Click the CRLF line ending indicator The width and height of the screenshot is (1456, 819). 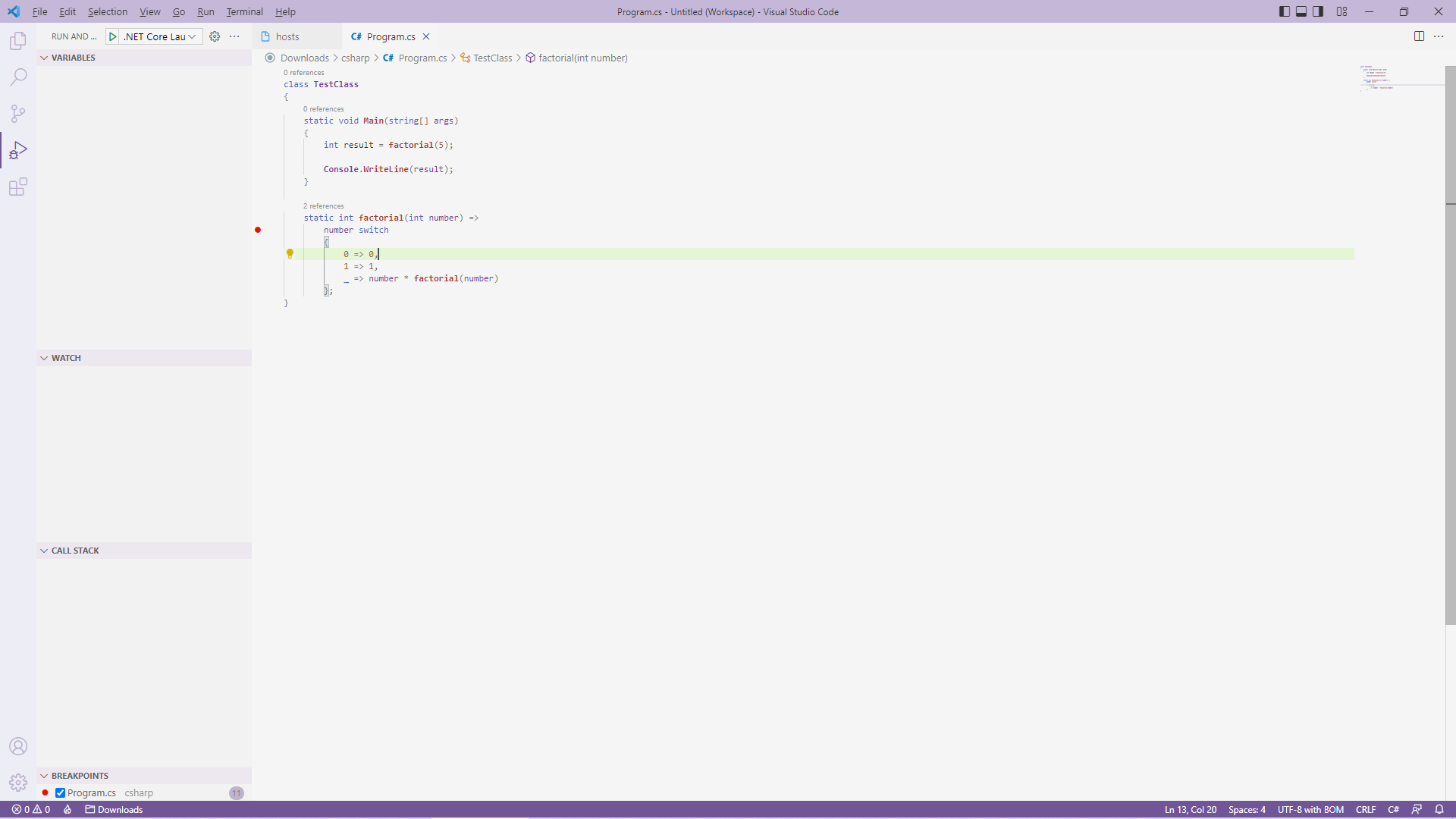point(1365,809)
